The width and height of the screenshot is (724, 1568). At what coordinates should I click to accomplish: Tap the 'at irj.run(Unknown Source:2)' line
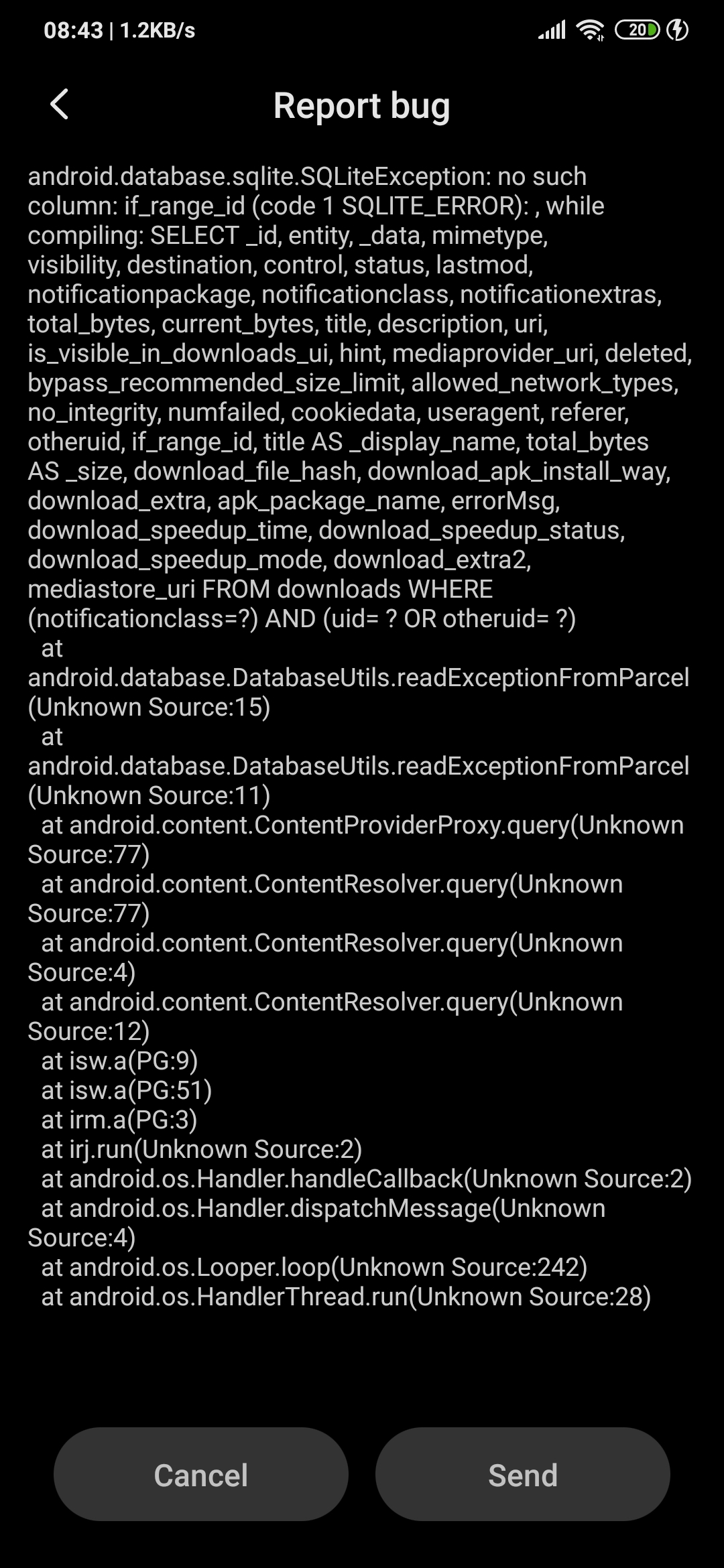click(x=201, y=1150)
